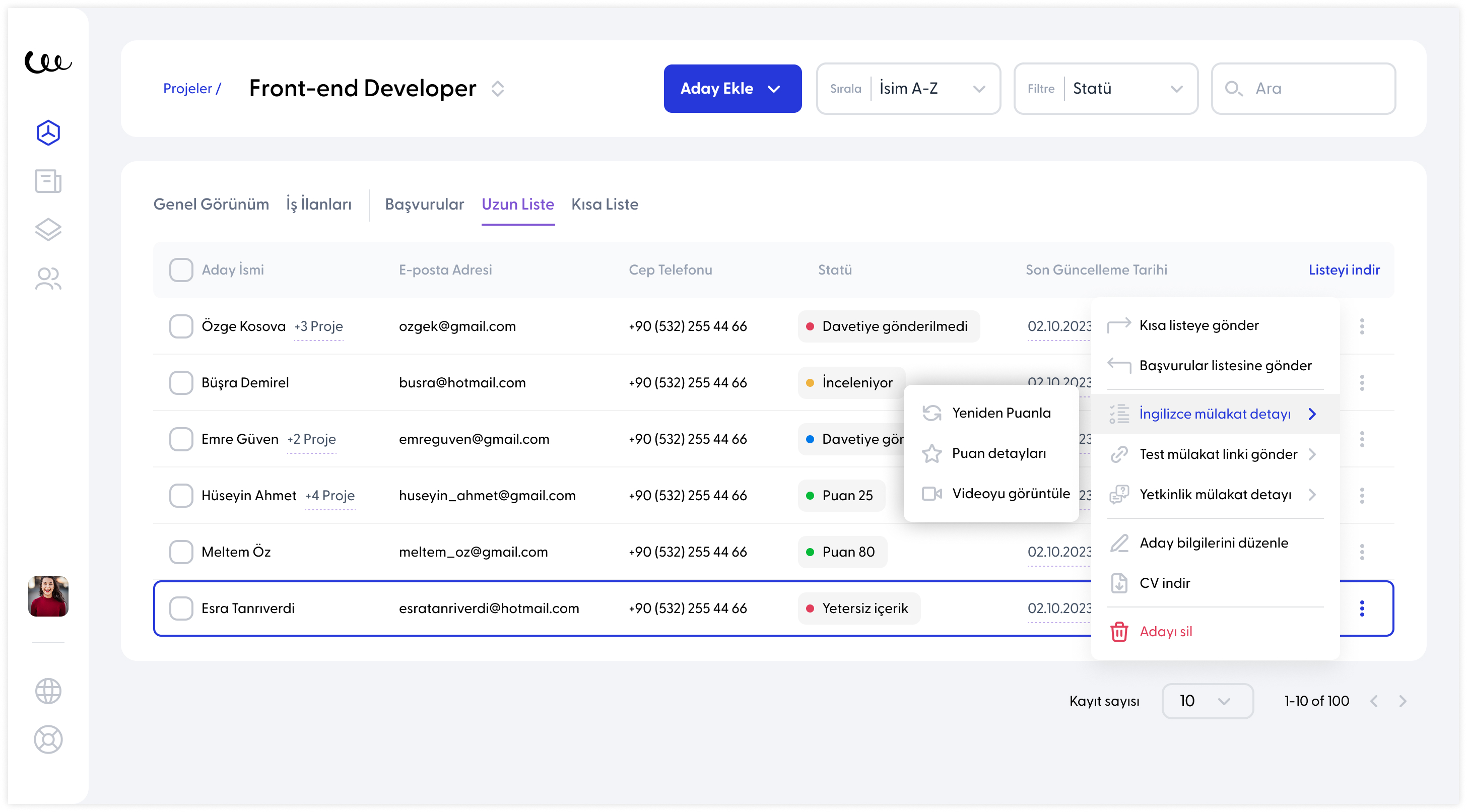The height and width of the screenshot is (812, 1467).
Task: Open Meltem Öz row three-dot menu
Action: pyautogui.click(x=1362, y=552)
